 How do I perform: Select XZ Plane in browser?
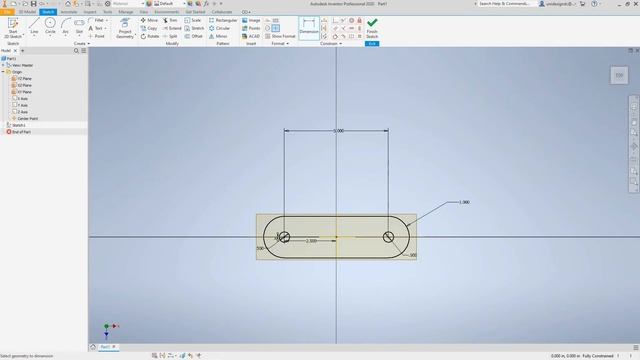pos(22,85)
